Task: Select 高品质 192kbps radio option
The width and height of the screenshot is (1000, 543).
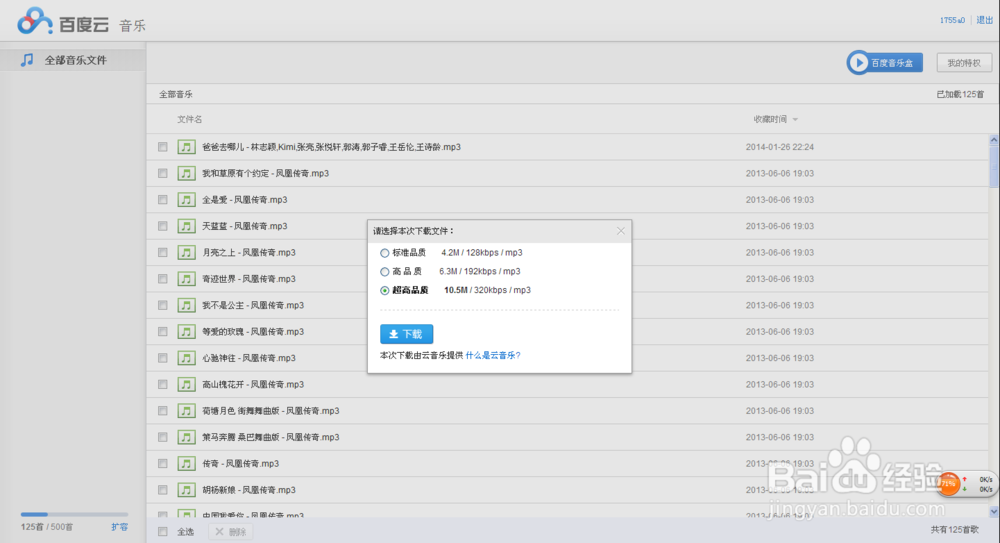Action: point(385,272)
